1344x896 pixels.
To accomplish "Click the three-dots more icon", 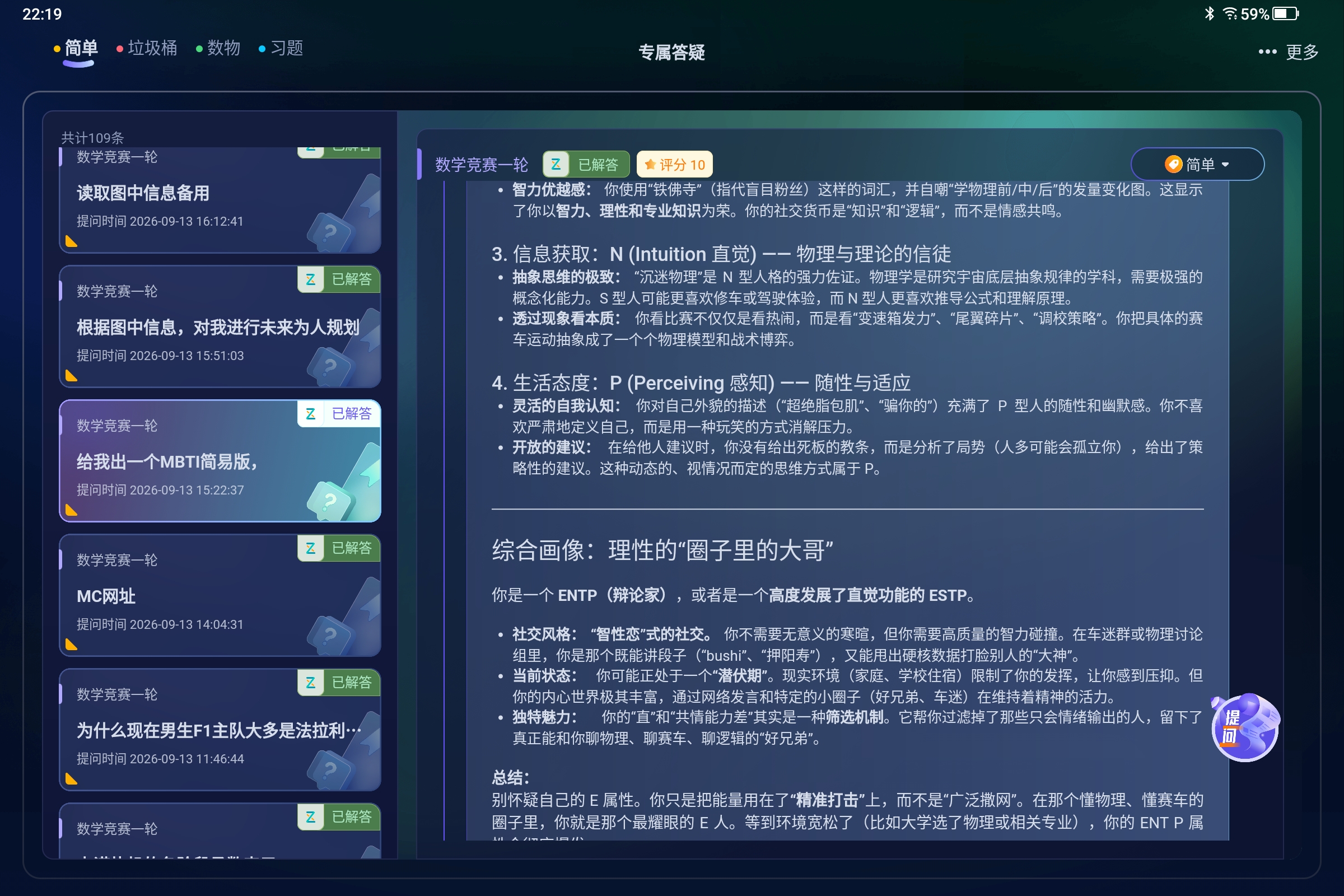I will tap(1267, 52).
